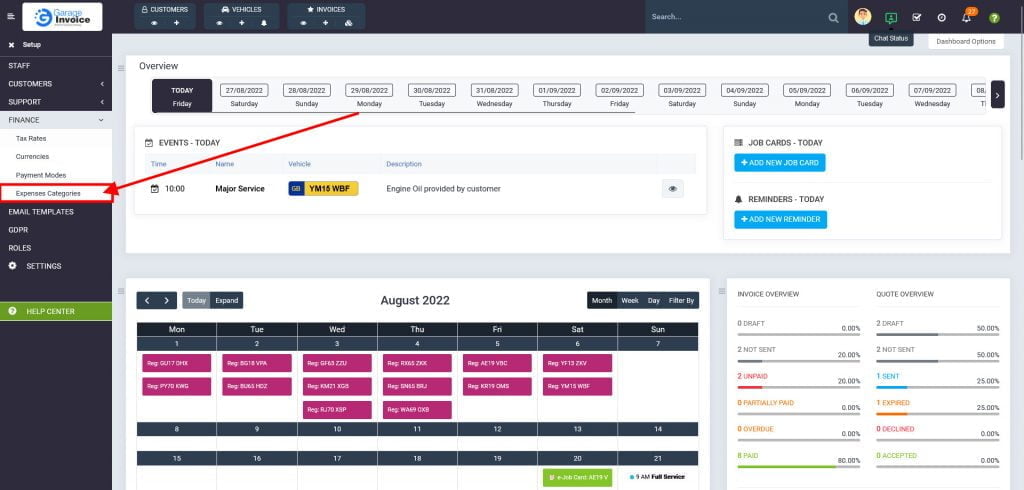Screen dimensions: 1024x490
Task: Open the calendar Filter By dropdown
Action: [681, 300]
